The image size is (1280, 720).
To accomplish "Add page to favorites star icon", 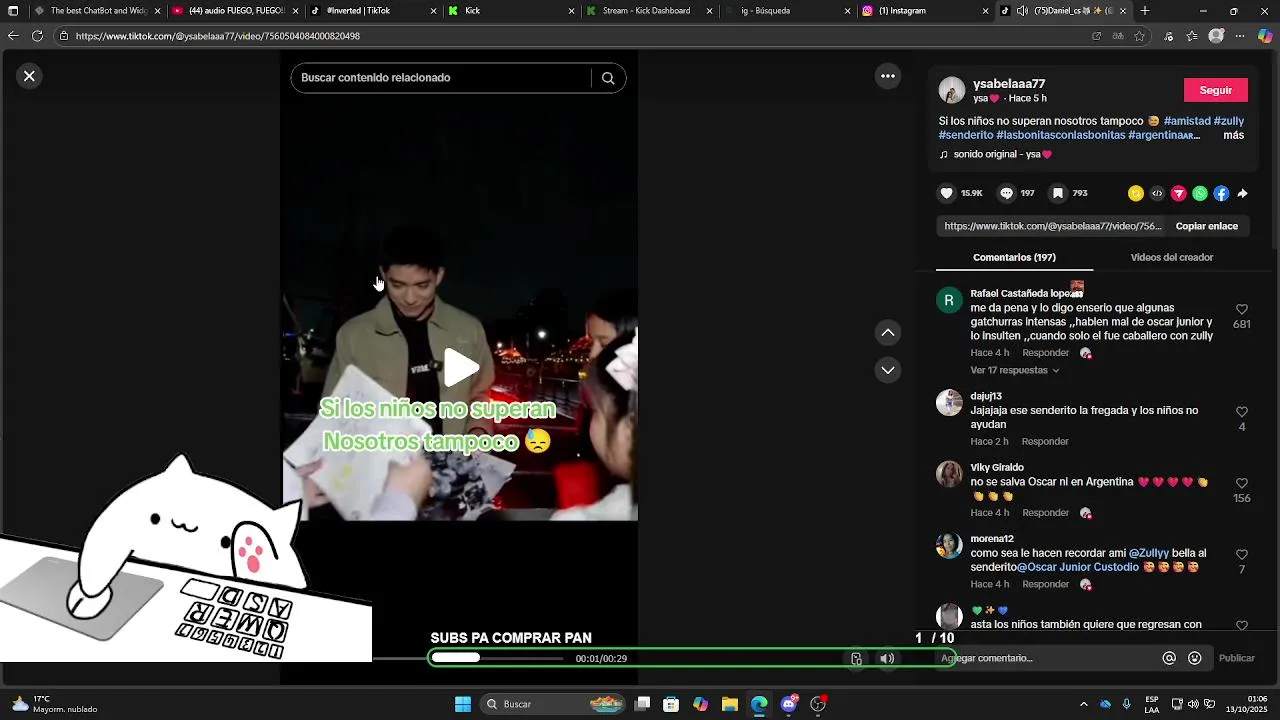I will (1139, 36).
